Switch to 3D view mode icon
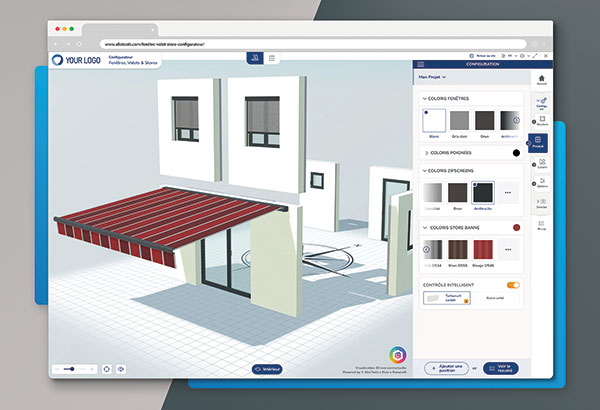 (x=255, y=59)
